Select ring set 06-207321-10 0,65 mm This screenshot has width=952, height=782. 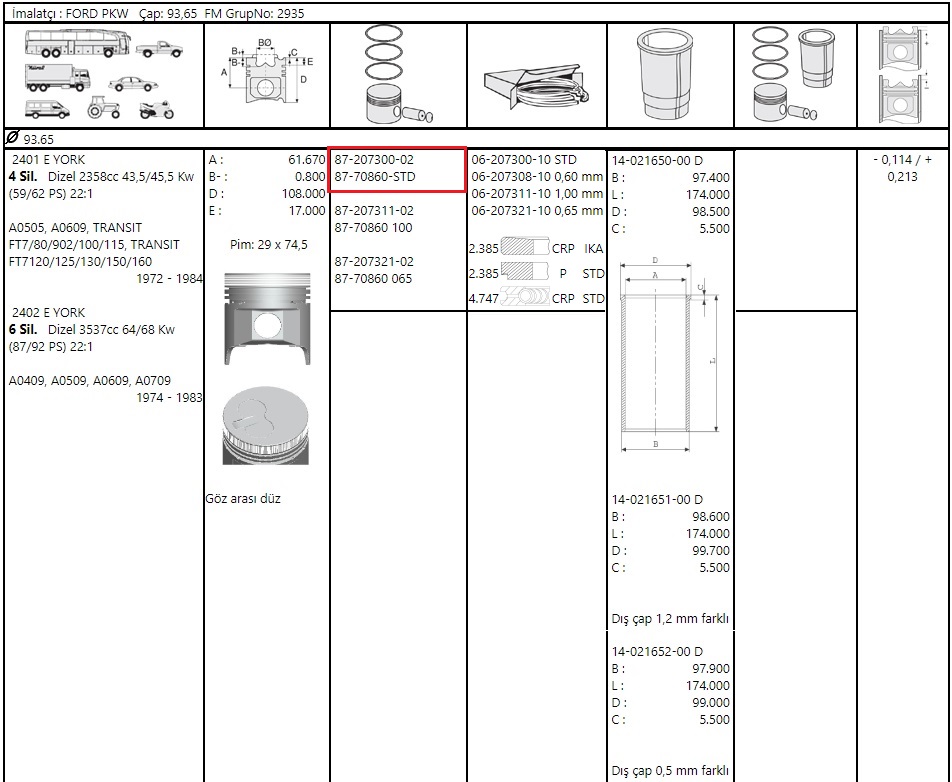(x=537, y=211)
